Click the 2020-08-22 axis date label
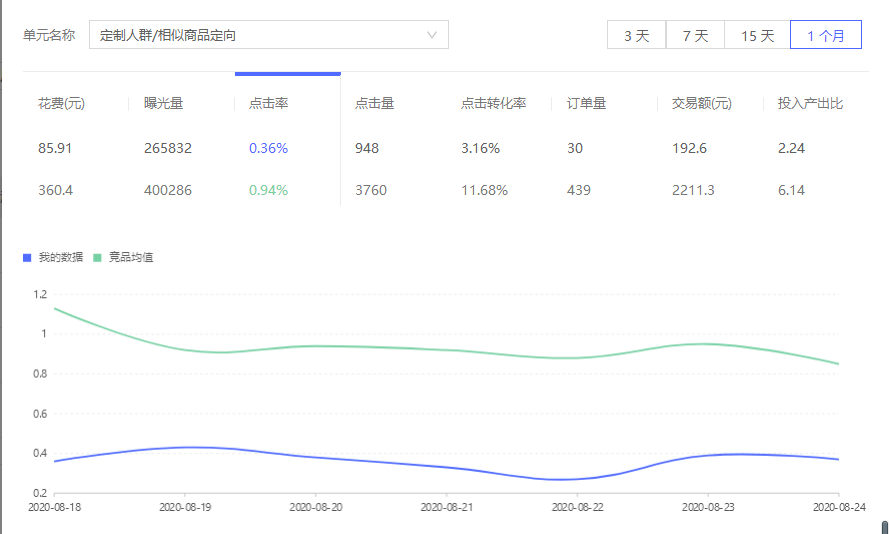 pyautogui.click(x=577, y=507)
